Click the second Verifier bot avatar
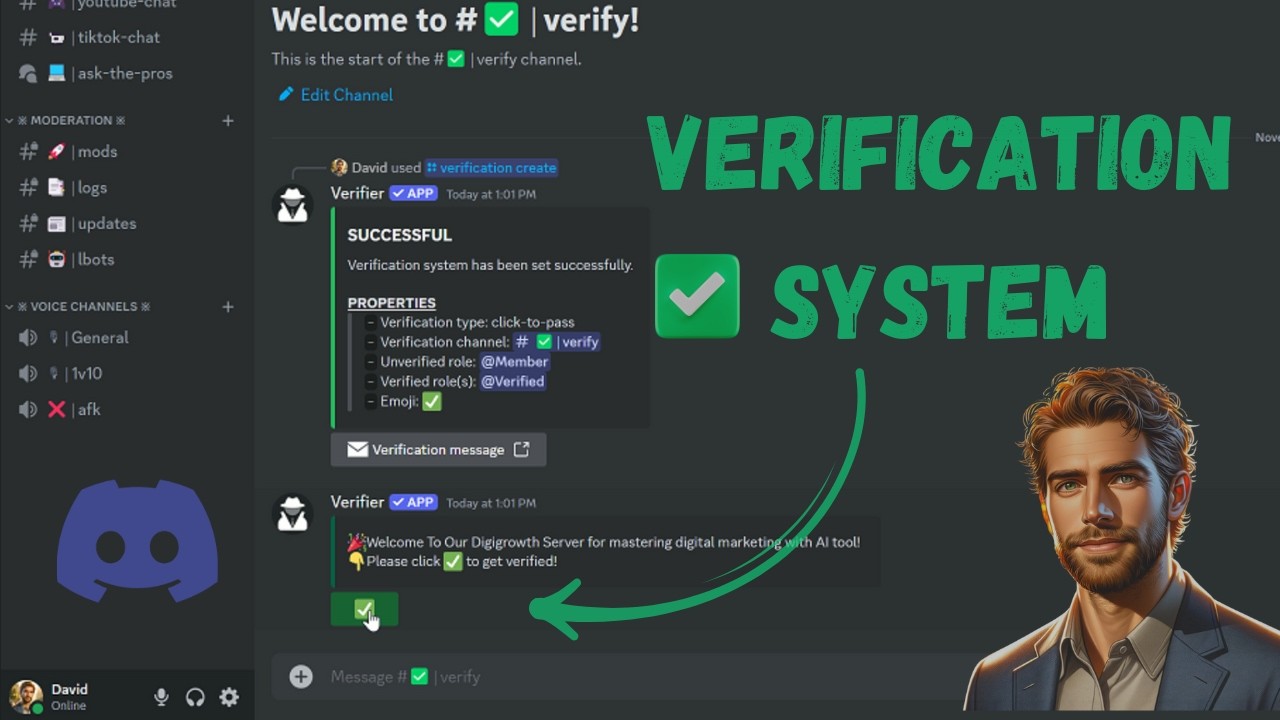1280x720 pixels. [x=293, y=514]
